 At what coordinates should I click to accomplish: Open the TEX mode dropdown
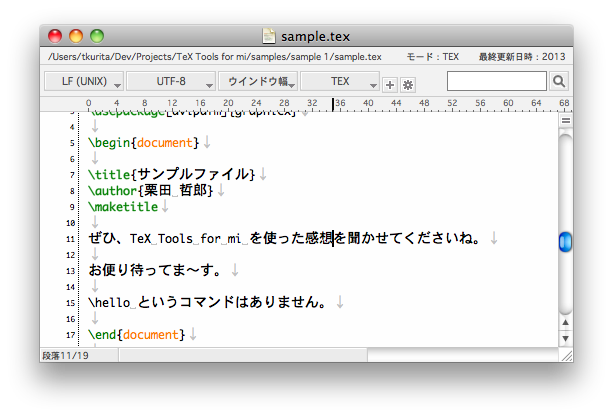(x=340, y=81)
